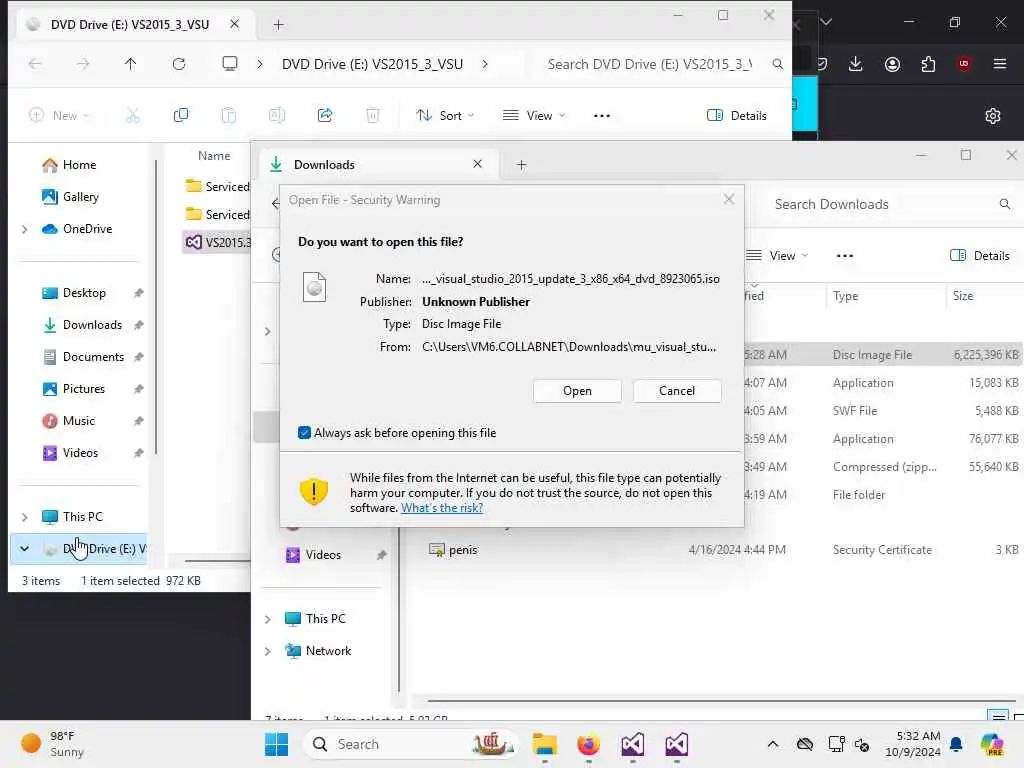
Task: Click the Search DVD Drive search field
Action: coord(660,64)
